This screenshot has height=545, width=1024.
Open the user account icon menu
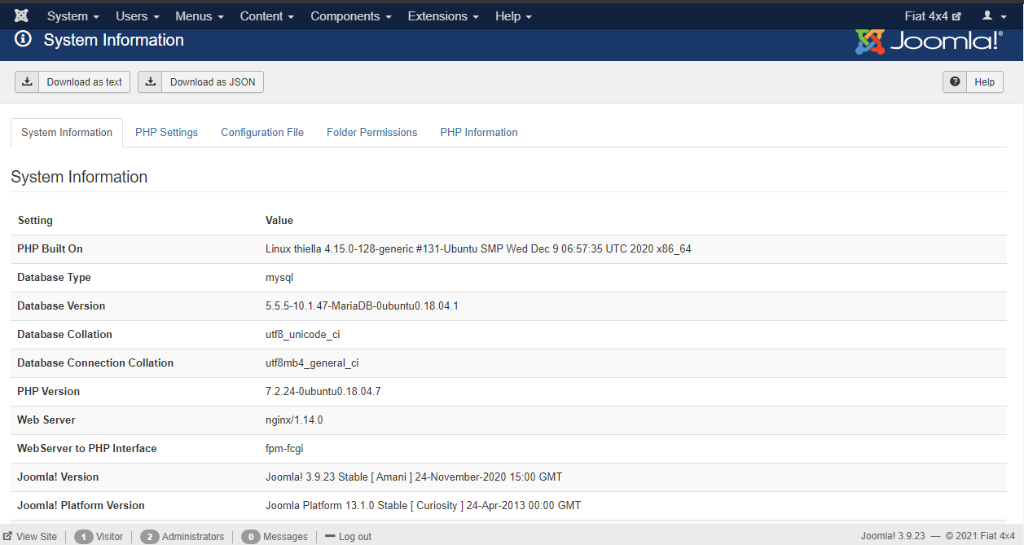point(987,16)
